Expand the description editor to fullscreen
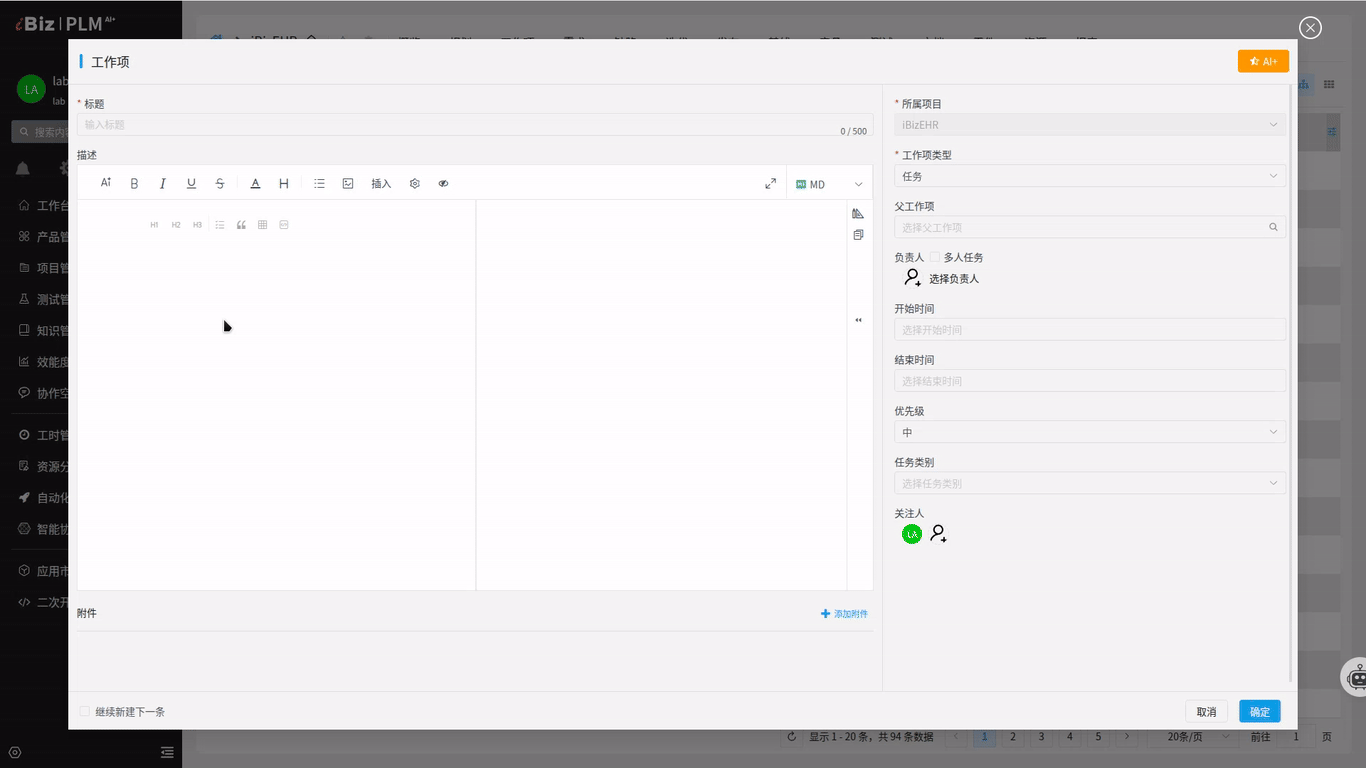Image resolution: width=1366 pixels, height=768 pixels. click(770, 183)
